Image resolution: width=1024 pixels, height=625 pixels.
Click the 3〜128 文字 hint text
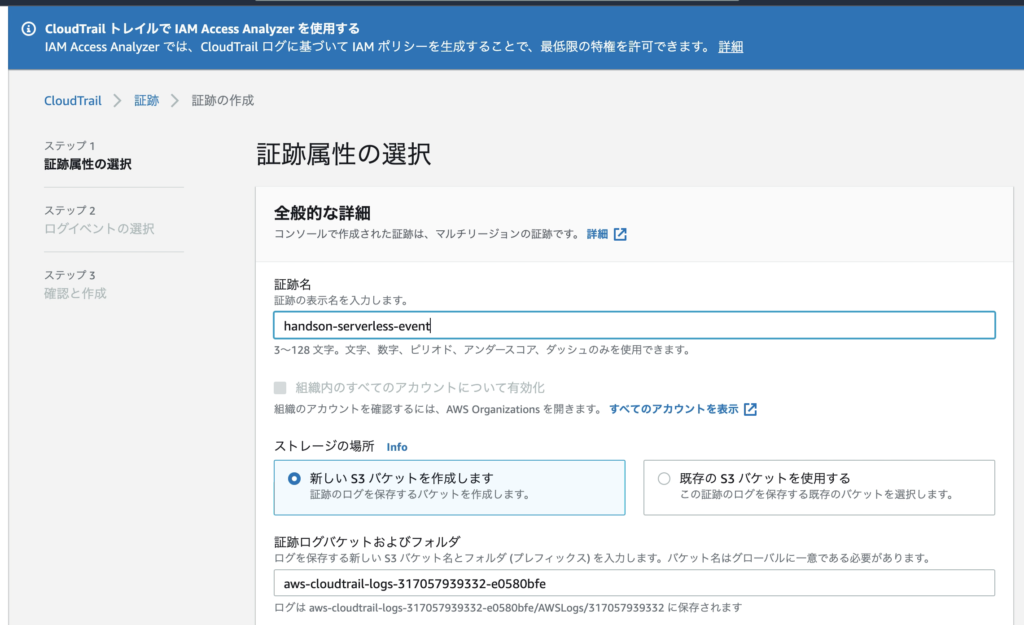point(483,350)
